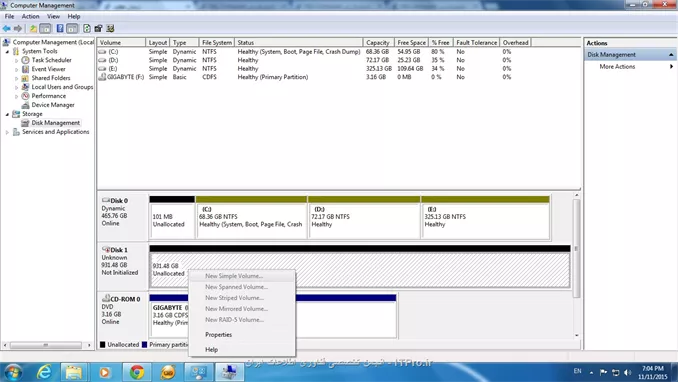Sort by the Volume column header
Image resolution: width=678 pixels, height=382 pixels.
tap(122, 42)
